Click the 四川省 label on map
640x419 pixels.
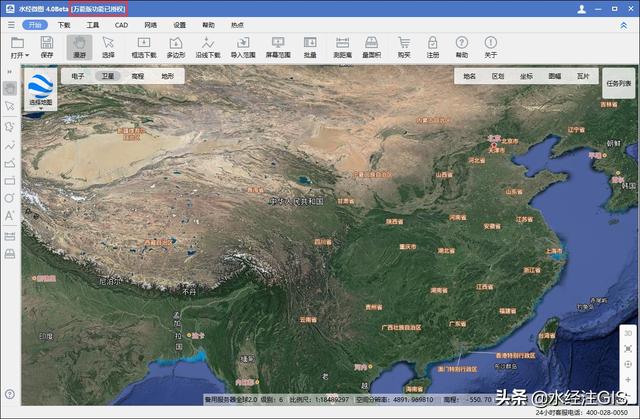pos(323,242)
